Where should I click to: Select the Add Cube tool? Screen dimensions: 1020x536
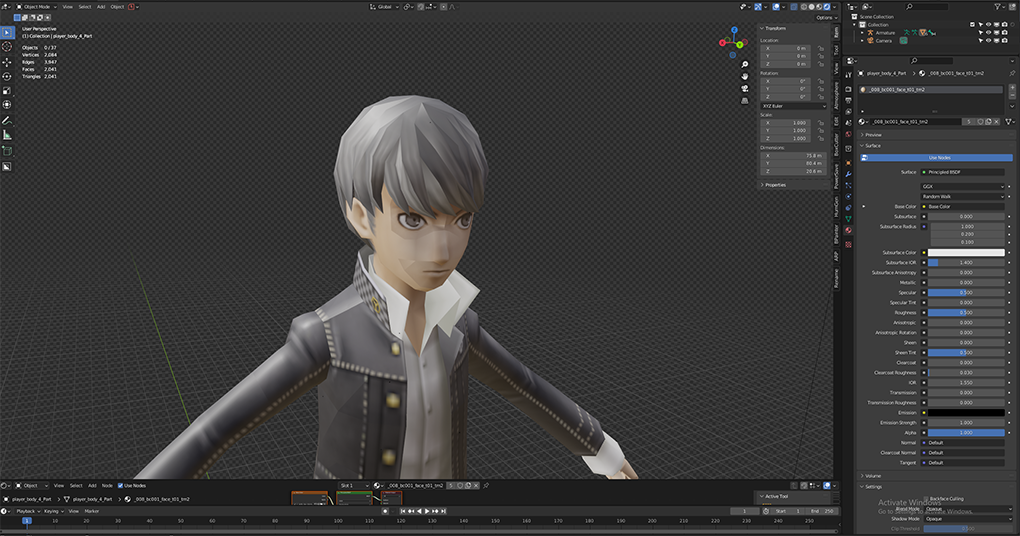[x=7, y=151]
